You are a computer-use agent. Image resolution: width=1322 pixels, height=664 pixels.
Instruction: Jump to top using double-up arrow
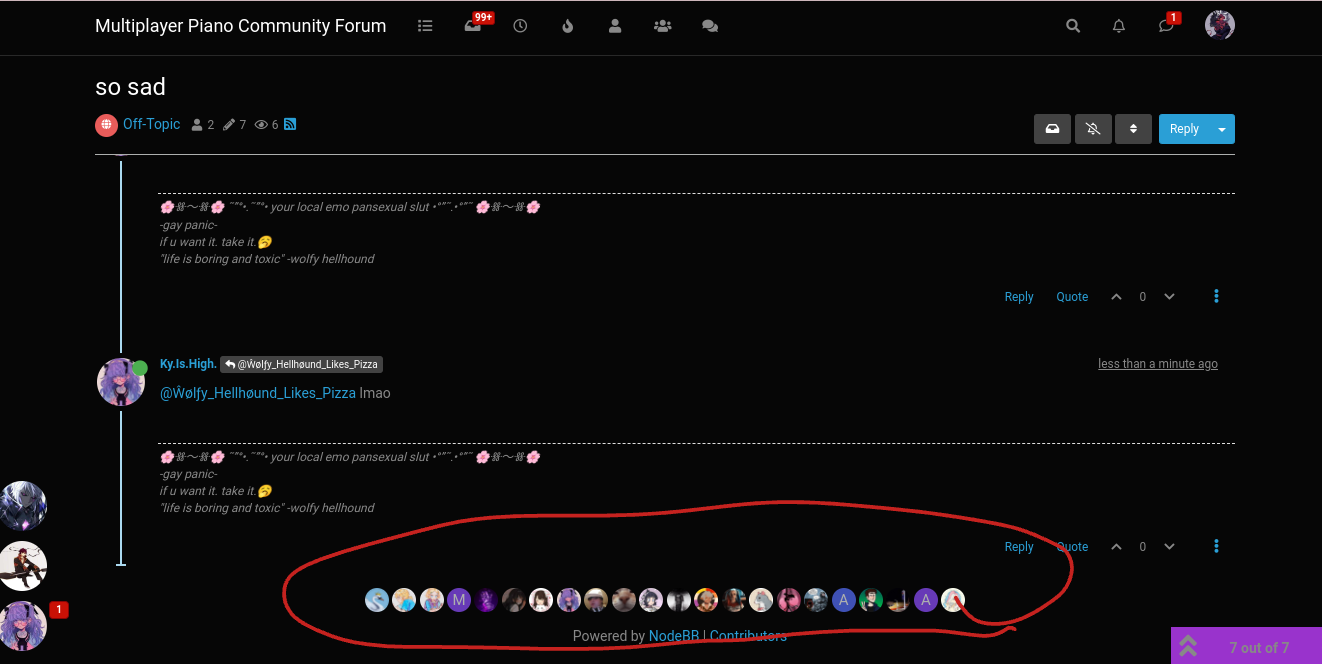pyautogui.click(x=1188, y=646)
